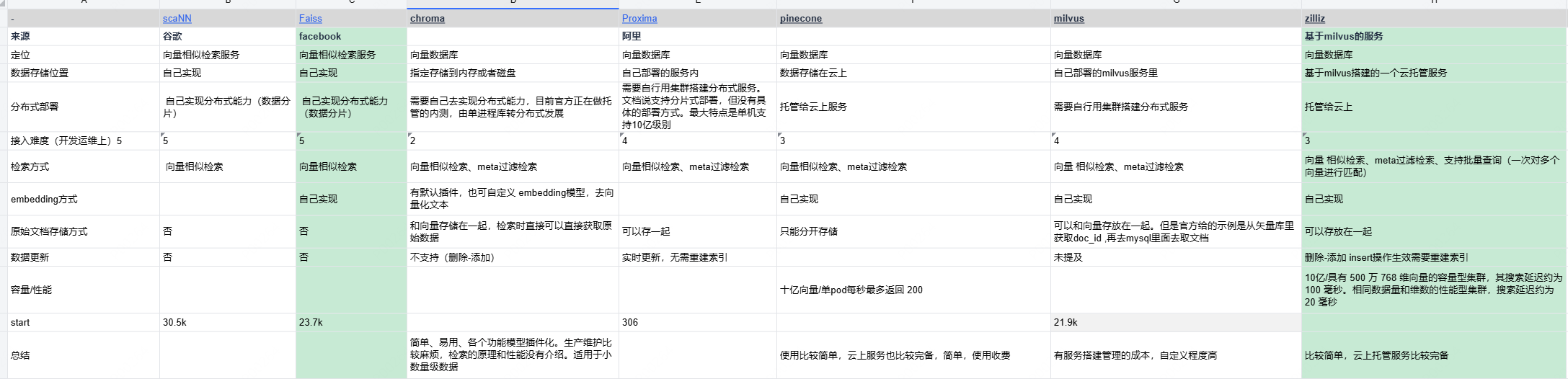
Task: Click chroma's summary cell starting 简单、易用
Action: point(513,355)
